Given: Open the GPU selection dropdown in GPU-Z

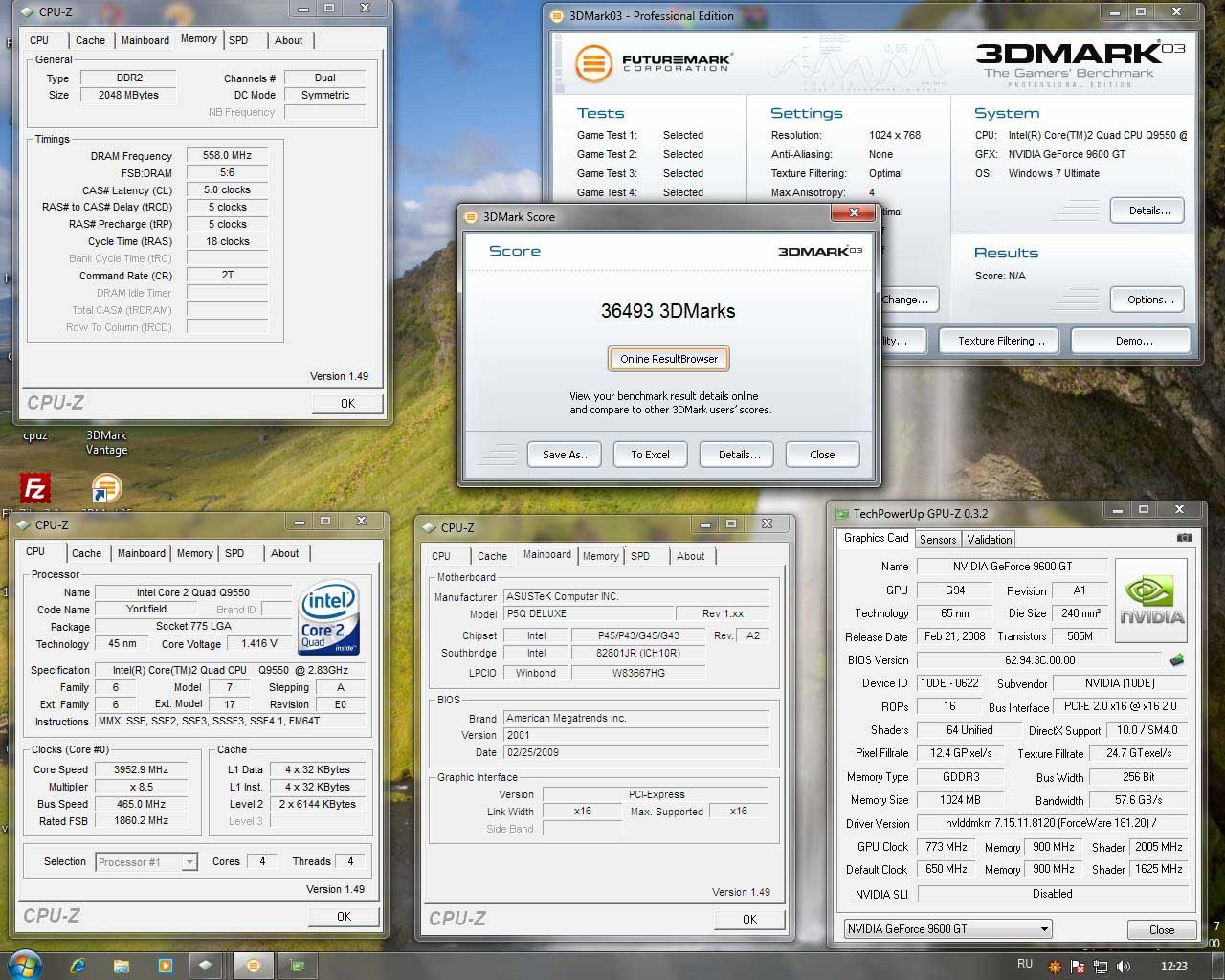Looking at the screenshot, I should click(x=947, y=928).
